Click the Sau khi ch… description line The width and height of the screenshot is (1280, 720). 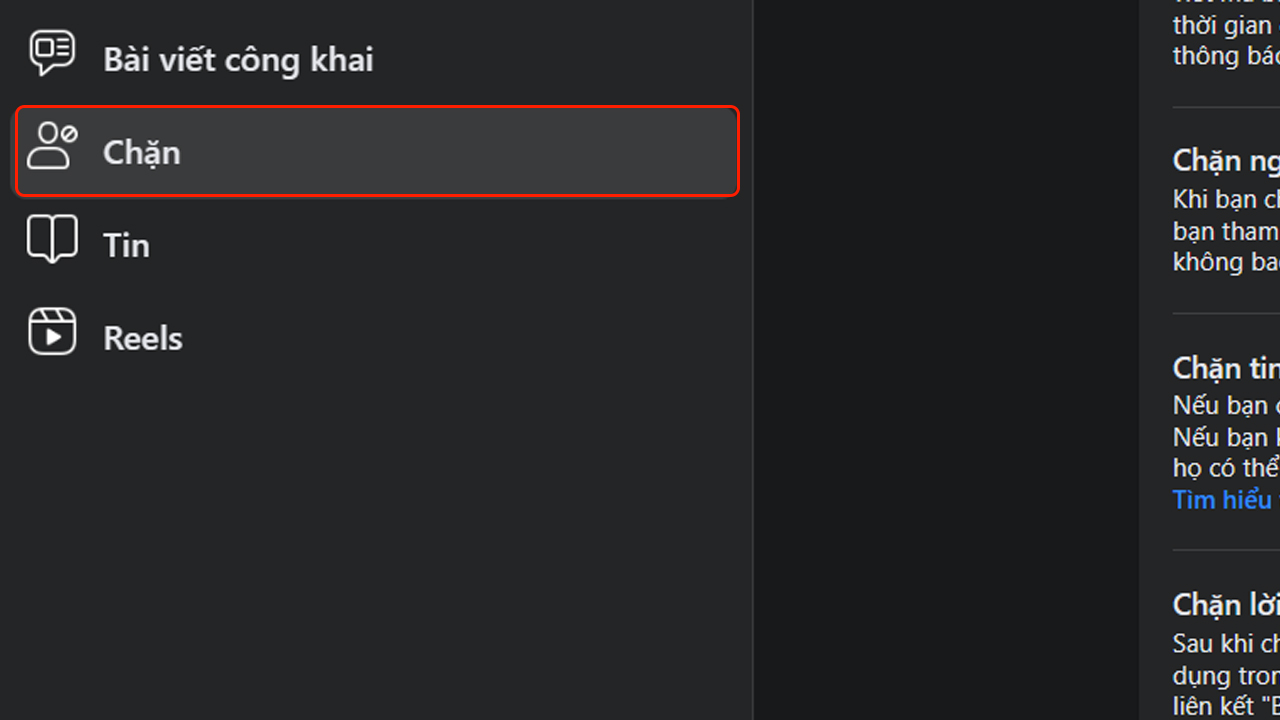tap(1226, 643)
